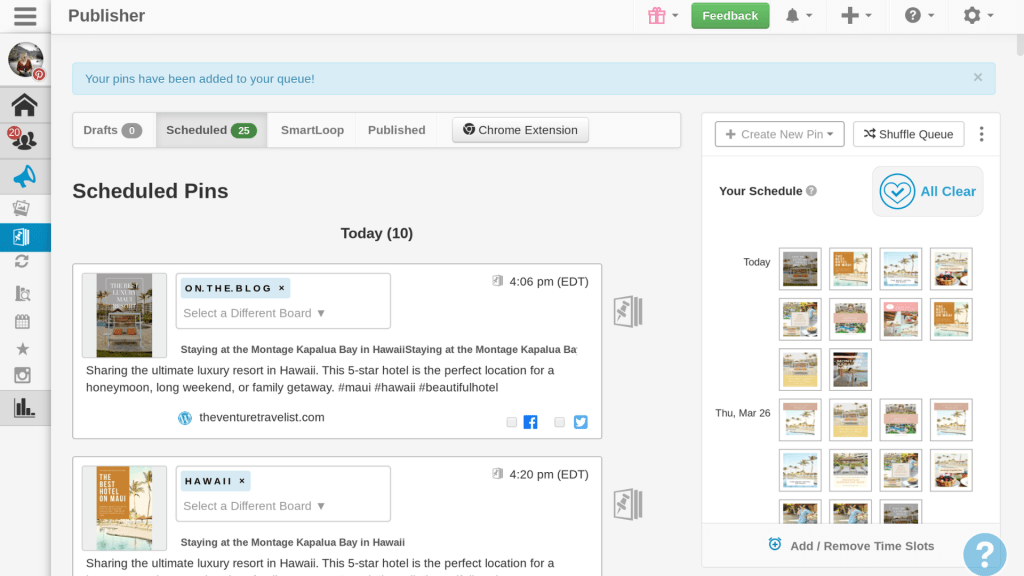Open Instagram section in the sidebar
The height and width of the screenshot is (576, 1024).
click(x=22, y=375)
